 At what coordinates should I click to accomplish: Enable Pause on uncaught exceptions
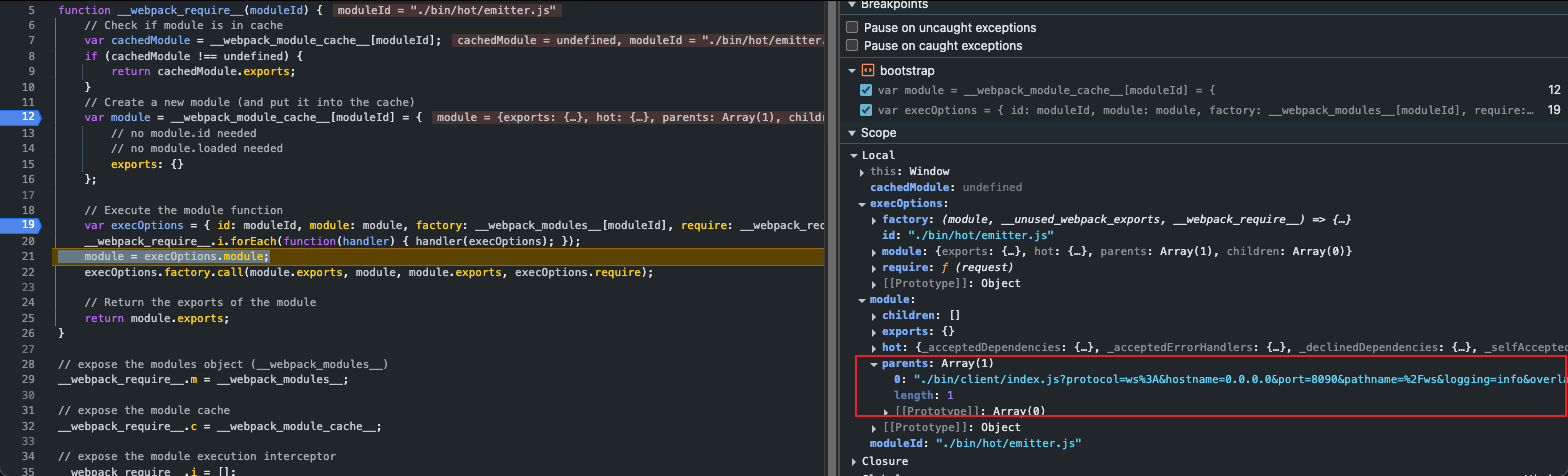coord(852,28)
